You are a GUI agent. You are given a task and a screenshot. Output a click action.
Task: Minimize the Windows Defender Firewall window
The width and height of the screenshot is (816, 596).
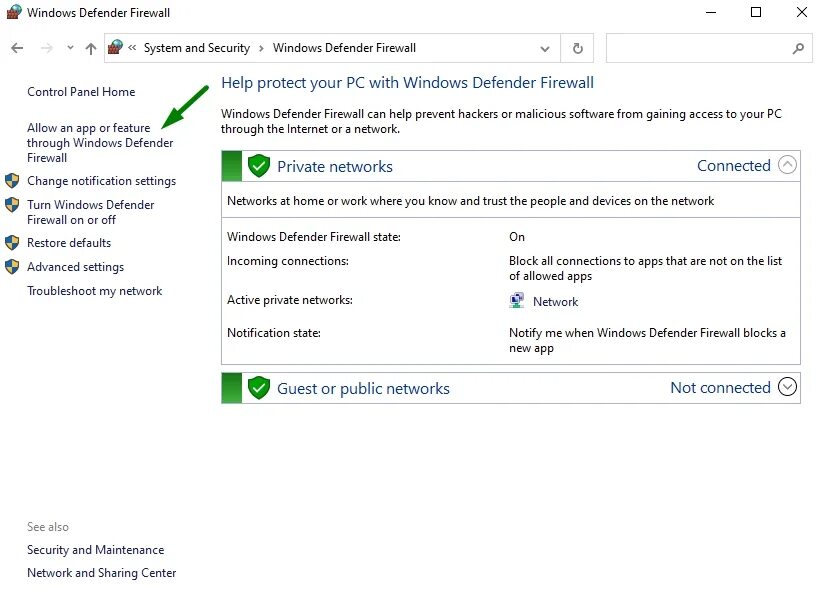point(711,12)
